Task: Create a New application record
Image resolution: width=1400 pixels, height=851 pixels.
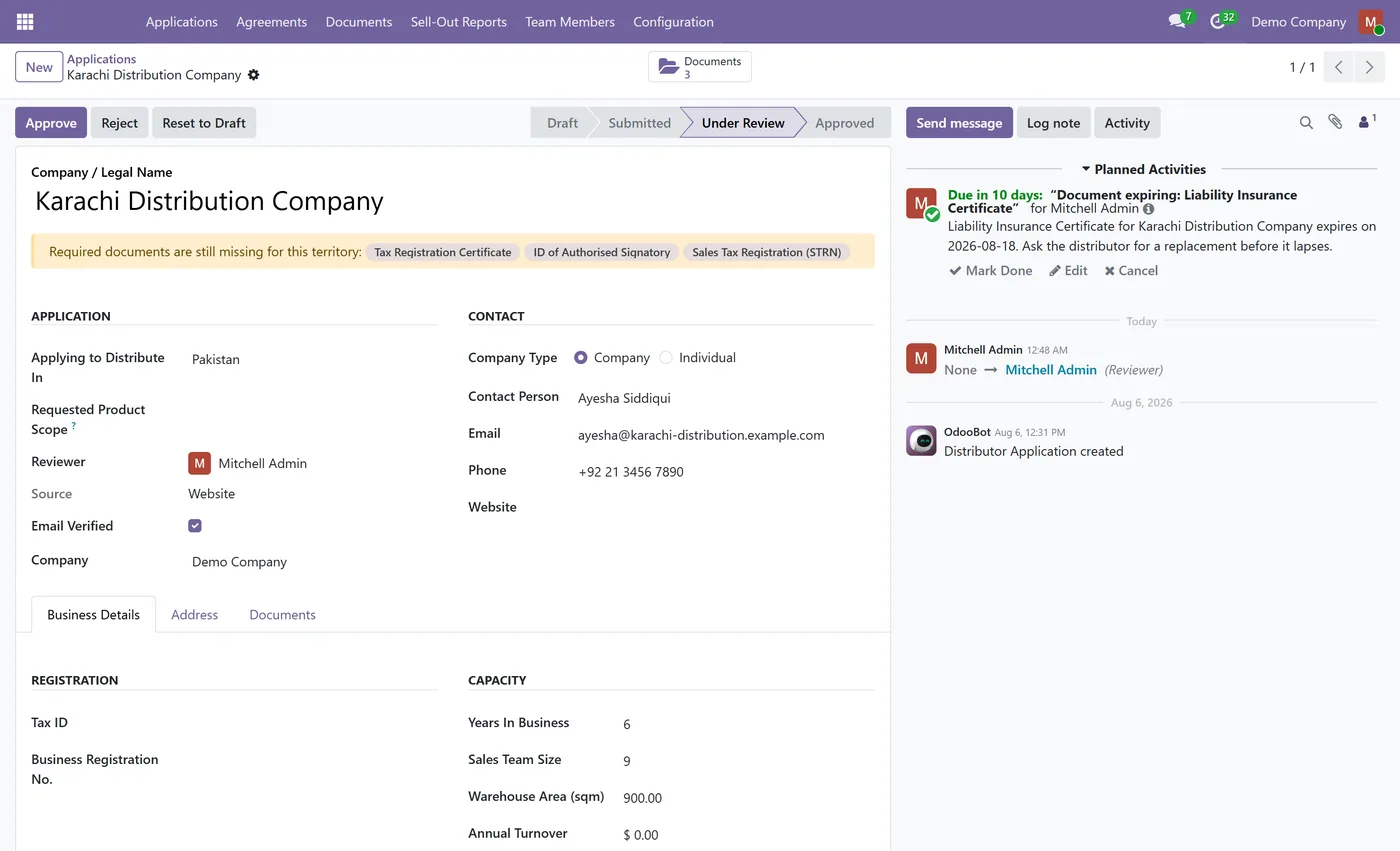Action: click(39, 67)
